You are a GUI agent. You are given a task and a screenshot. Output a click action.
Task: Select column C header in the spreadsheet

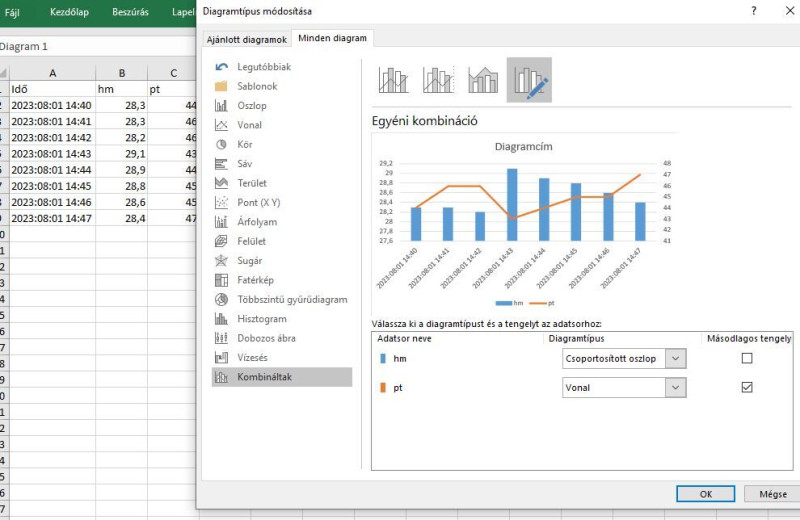pos(173,73)
